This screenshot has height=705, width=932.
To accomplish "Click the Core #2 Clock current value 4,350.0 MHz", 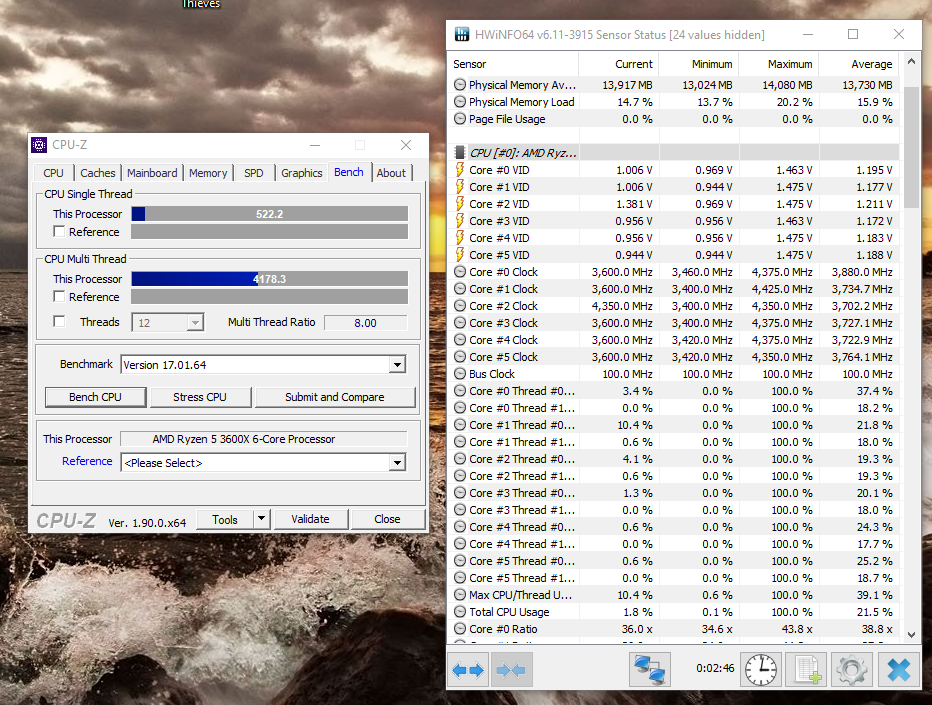I will (622, 306).
